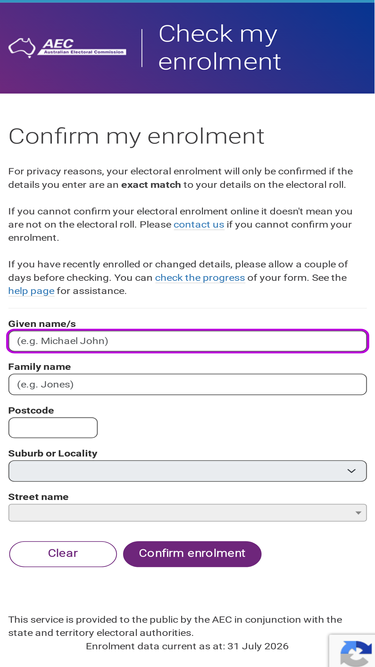Click into the Family name field
The height and width of the screenshot is (667, 375).
188,385
